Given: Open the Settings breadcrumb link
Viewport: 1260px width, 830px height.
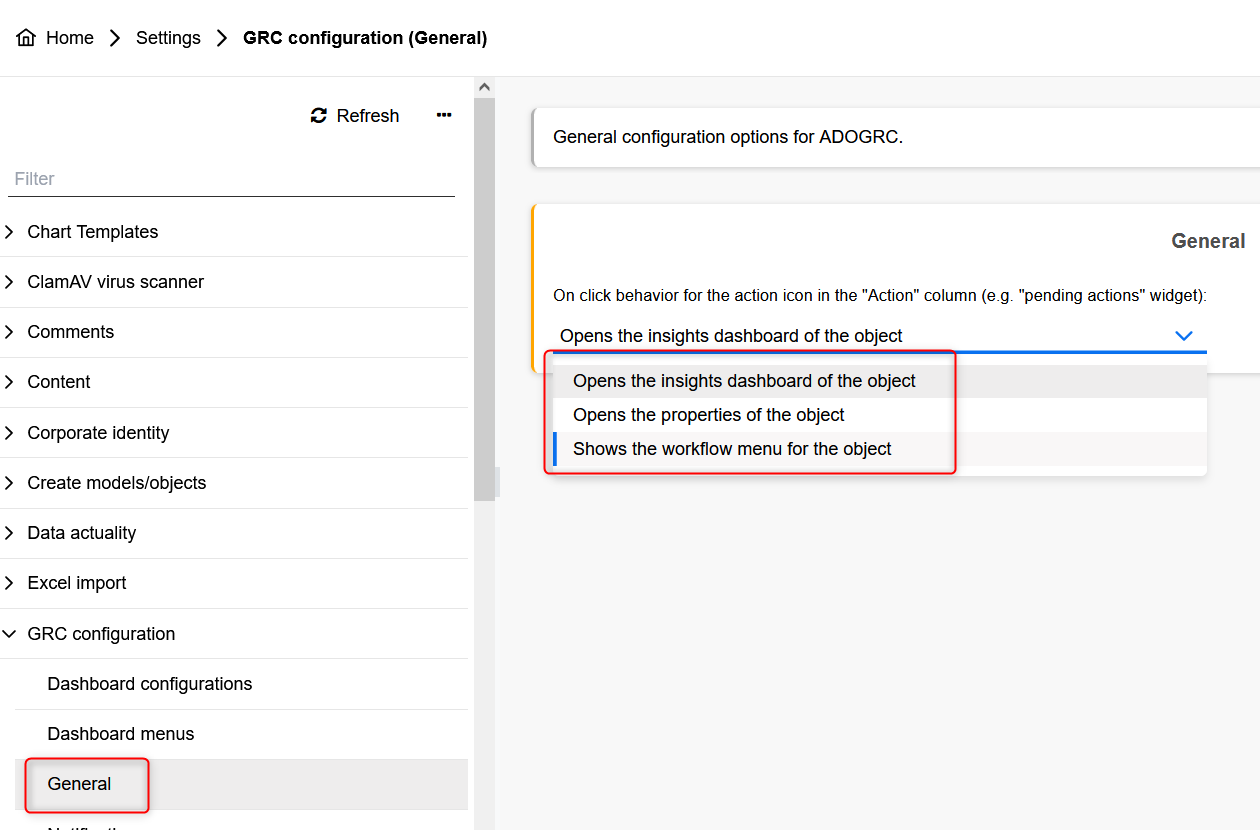Looking at the screenshot, I should coord(168,38).
